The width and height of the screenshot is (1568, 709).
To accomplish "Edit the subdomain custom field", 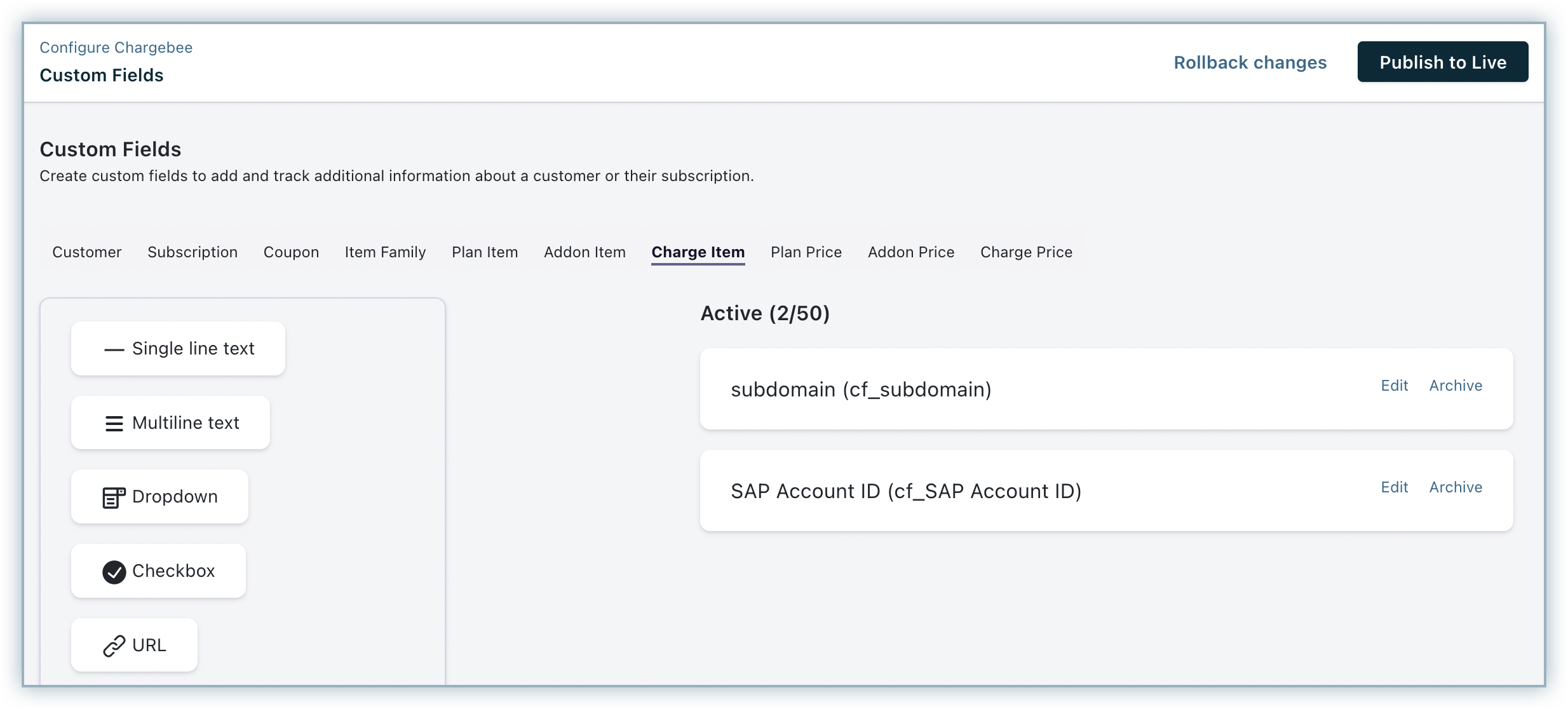I will click(x=1394, y=386).
